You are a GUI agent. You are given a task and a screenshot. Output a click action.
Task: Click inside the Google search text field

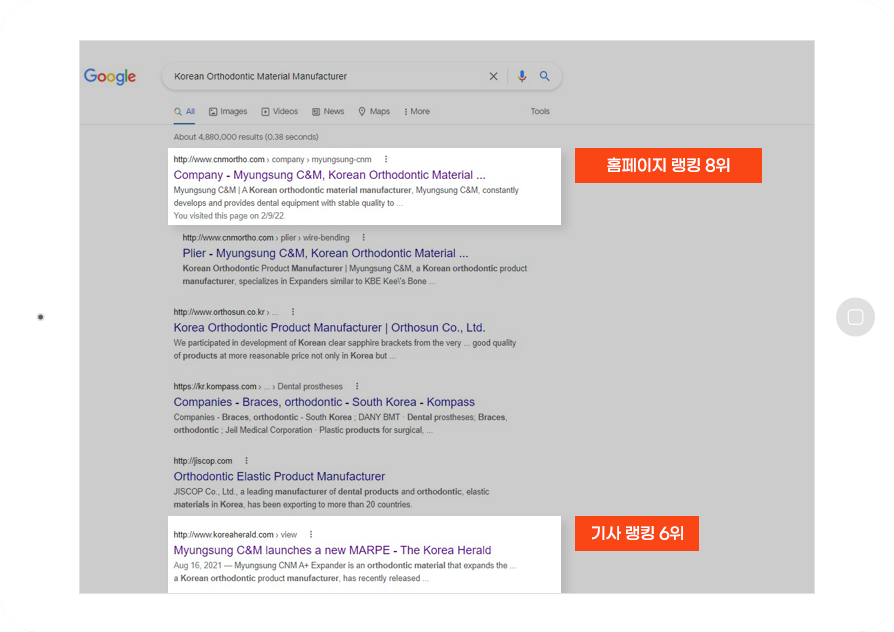(x=325, y=76)
